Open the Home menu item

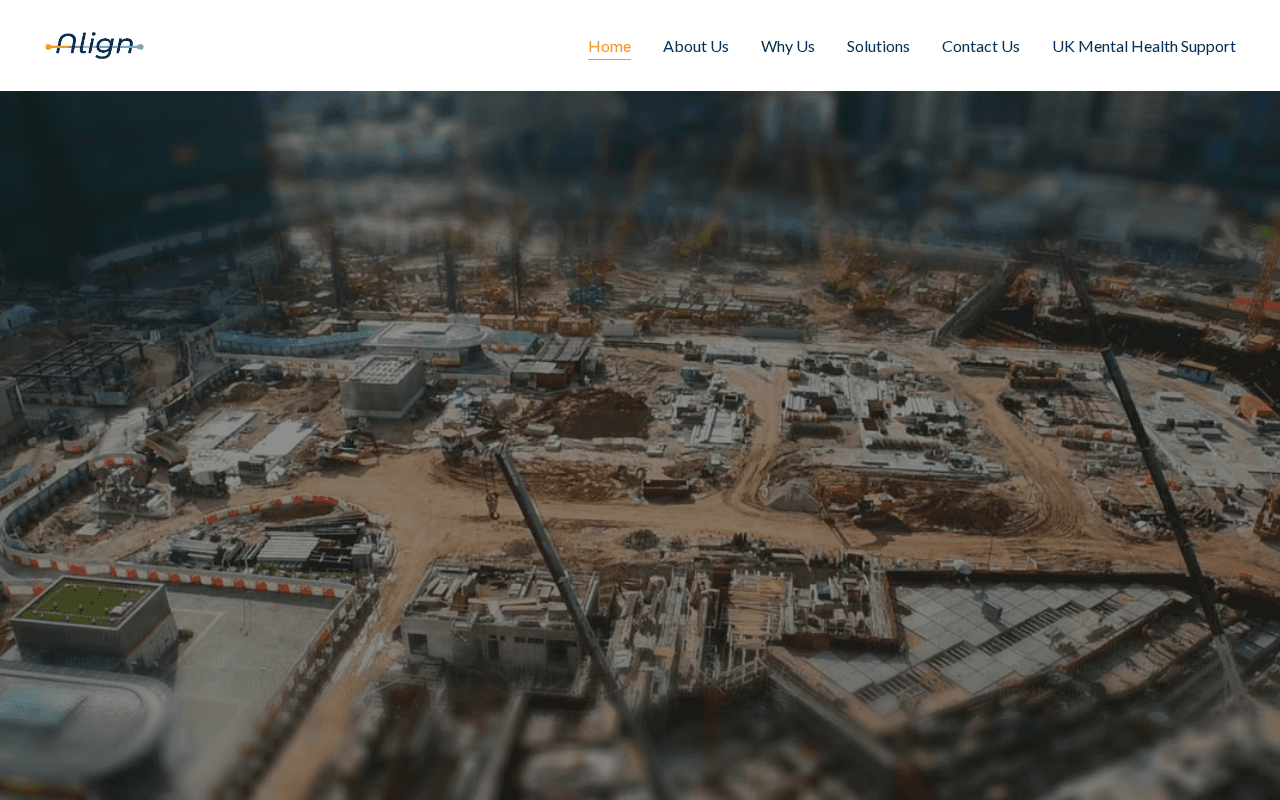(609, 46)
